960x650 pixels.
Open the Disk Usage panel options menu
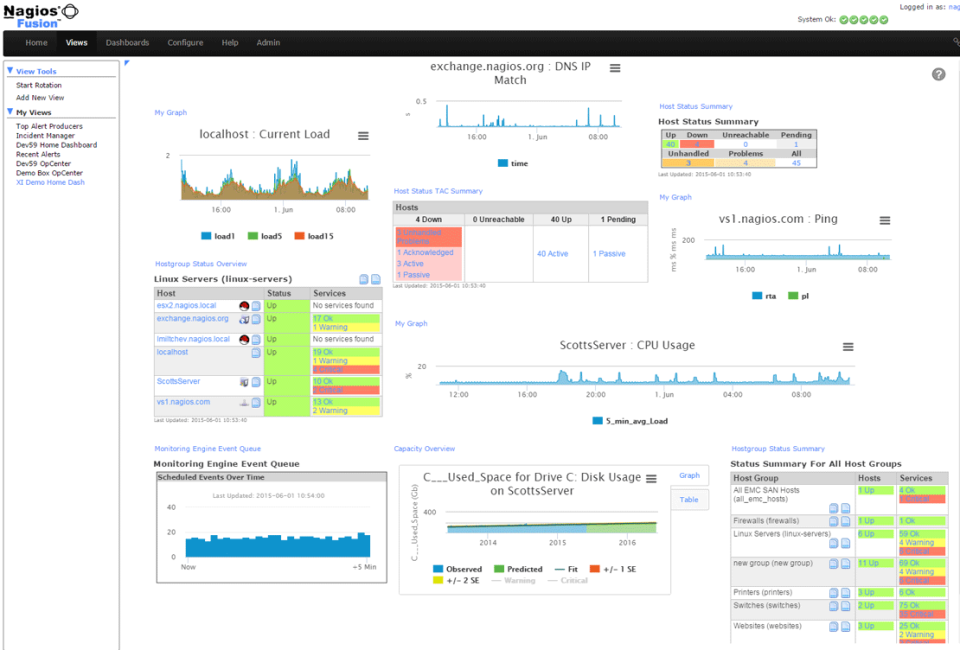pos(652,477)
